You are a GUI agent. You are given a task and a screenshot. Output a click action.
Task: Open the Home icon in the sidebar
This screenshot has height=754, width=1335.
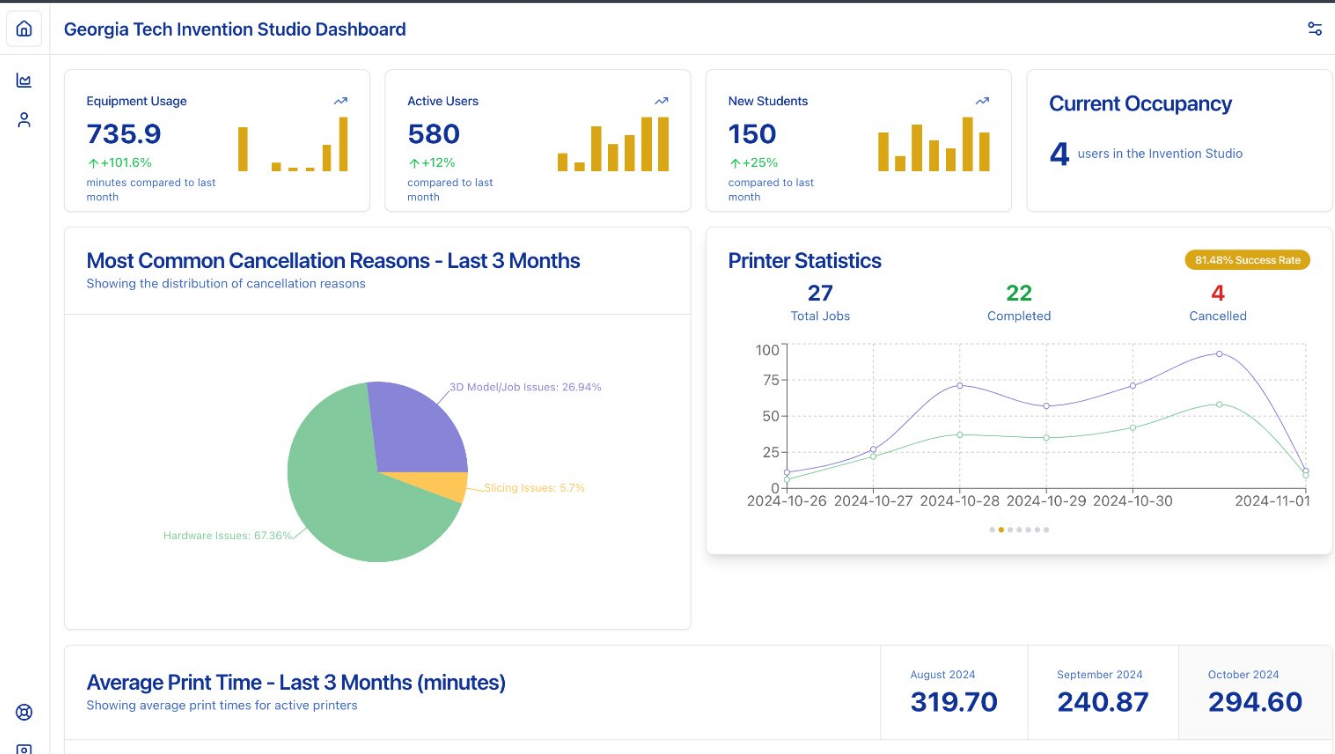click(24, 29)
